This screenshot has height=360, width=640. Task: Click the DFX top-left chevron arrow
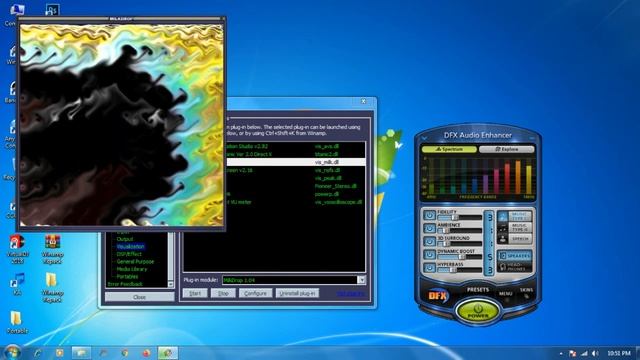(424, 138)
